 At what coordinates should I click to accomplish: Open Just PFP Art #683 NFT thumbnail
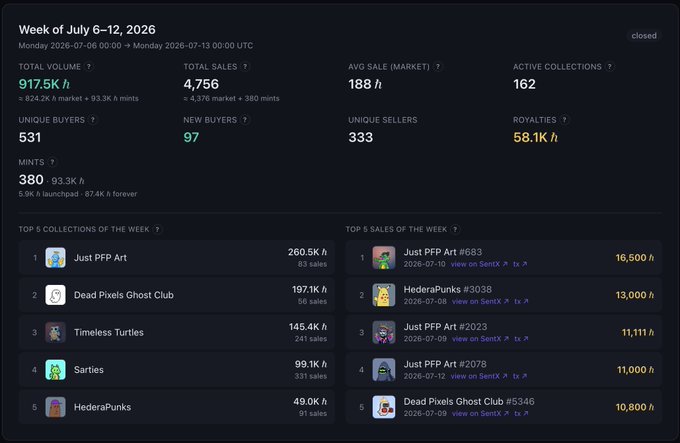(x=384, y=257)
